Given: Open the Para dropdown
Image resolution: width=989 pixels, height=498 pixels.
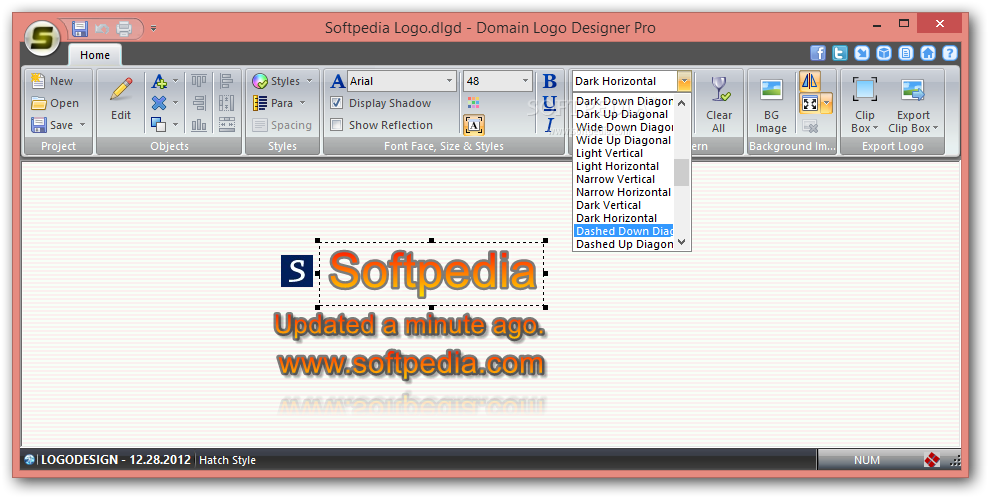Looking at the screenshot, I should [x=279, y=103].
